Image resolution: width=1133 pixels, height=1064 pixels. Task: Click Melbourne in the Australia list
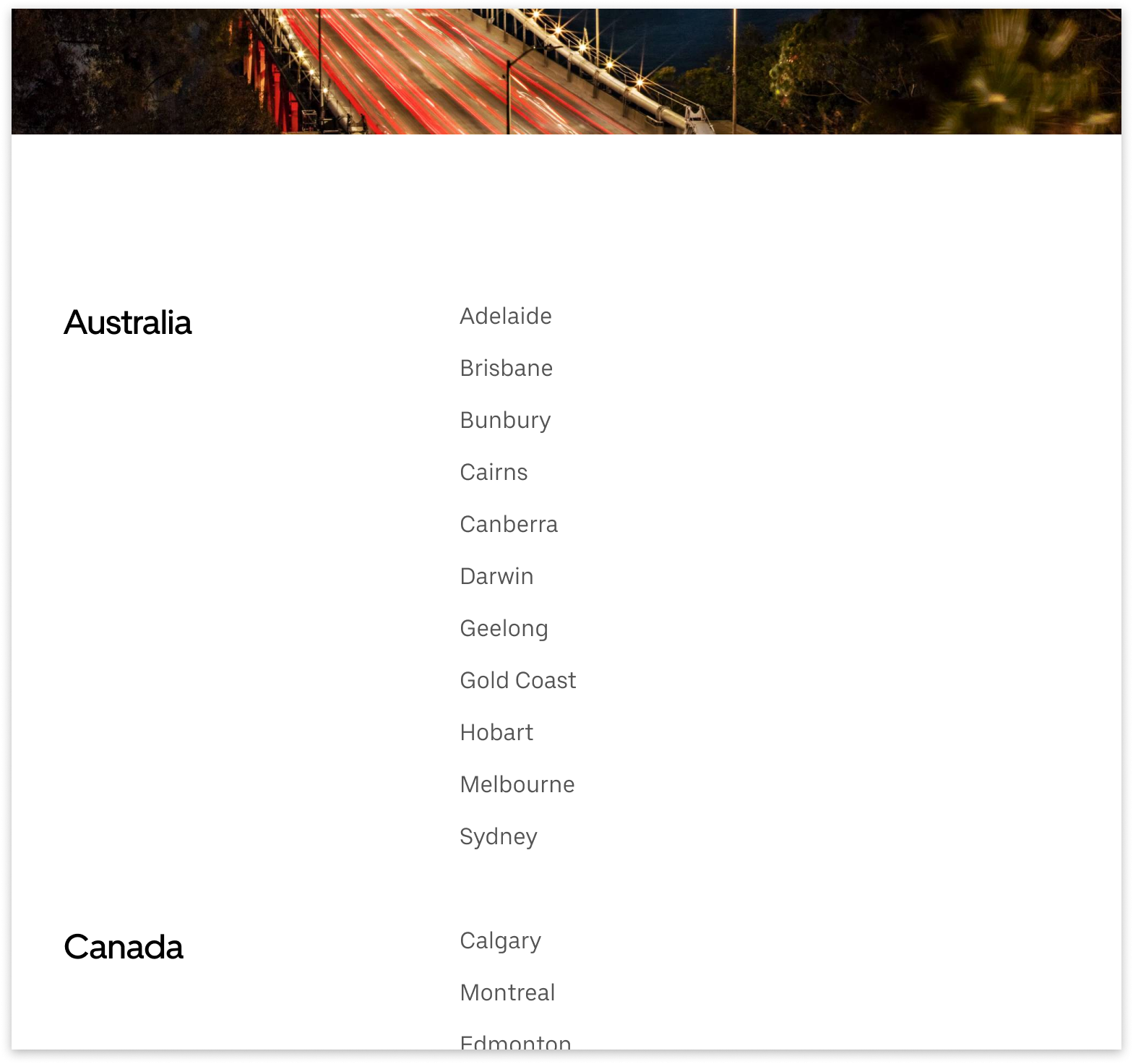[517, 784]
